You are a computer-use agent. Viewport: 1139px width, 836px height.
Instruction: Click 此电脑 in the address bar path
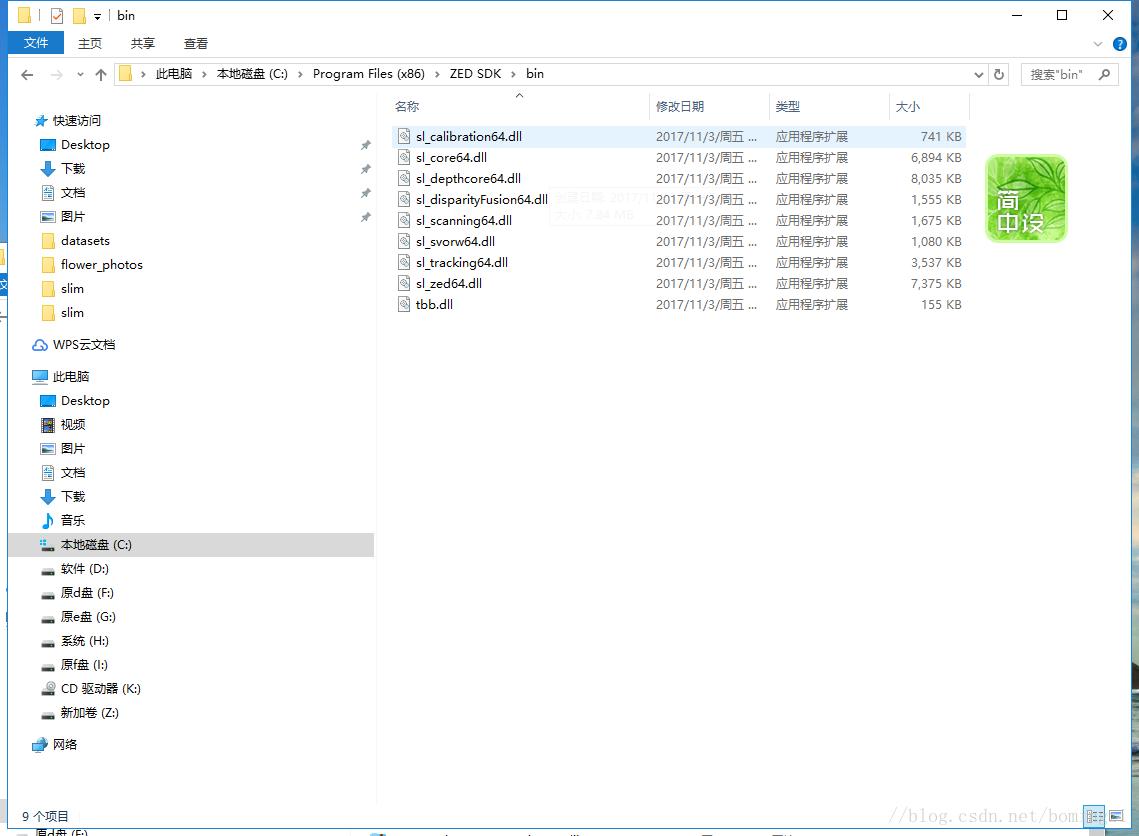coord(174,74)
